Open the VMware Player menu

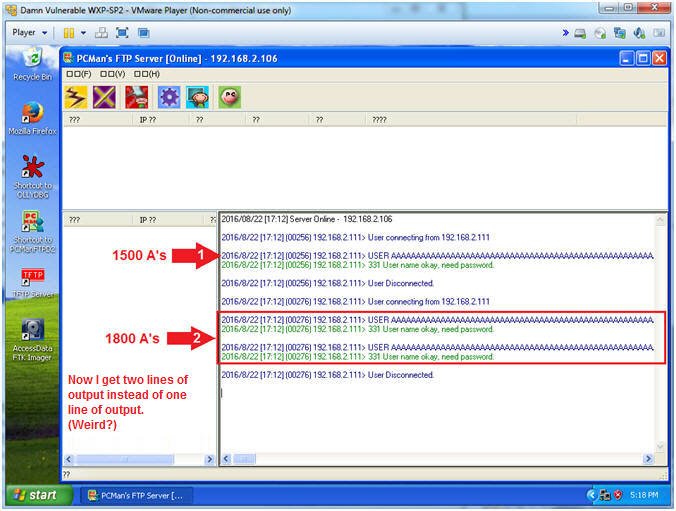29,33
